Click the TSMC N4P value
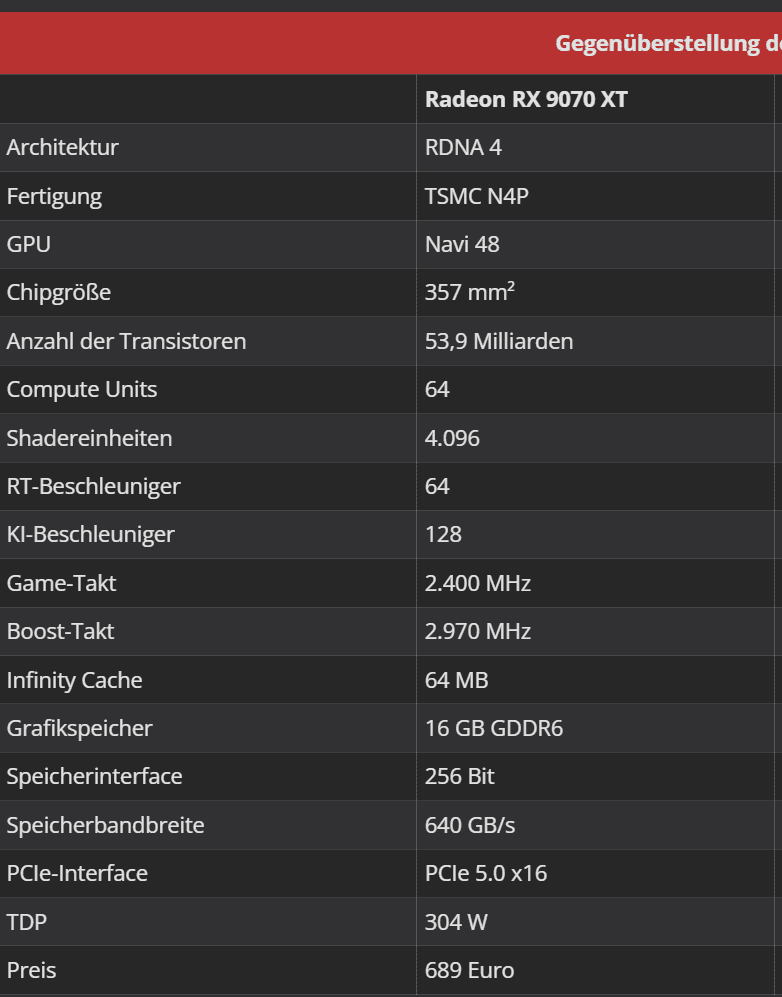 click(476, 196)
